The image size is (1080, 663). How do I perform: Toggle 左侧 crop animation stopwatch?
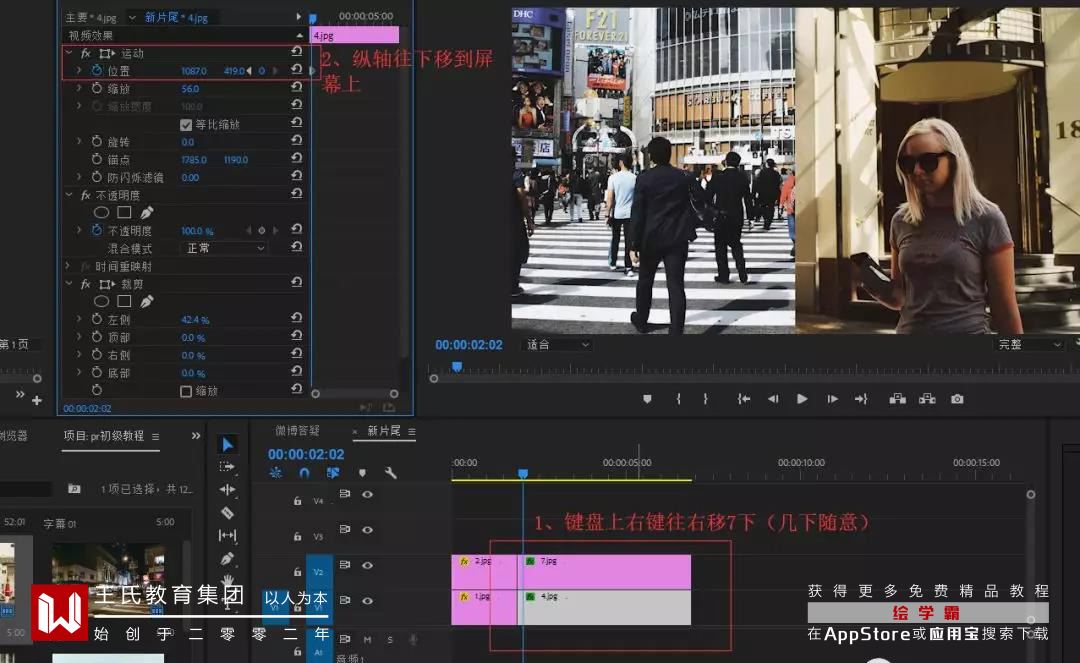pos(97,319)
